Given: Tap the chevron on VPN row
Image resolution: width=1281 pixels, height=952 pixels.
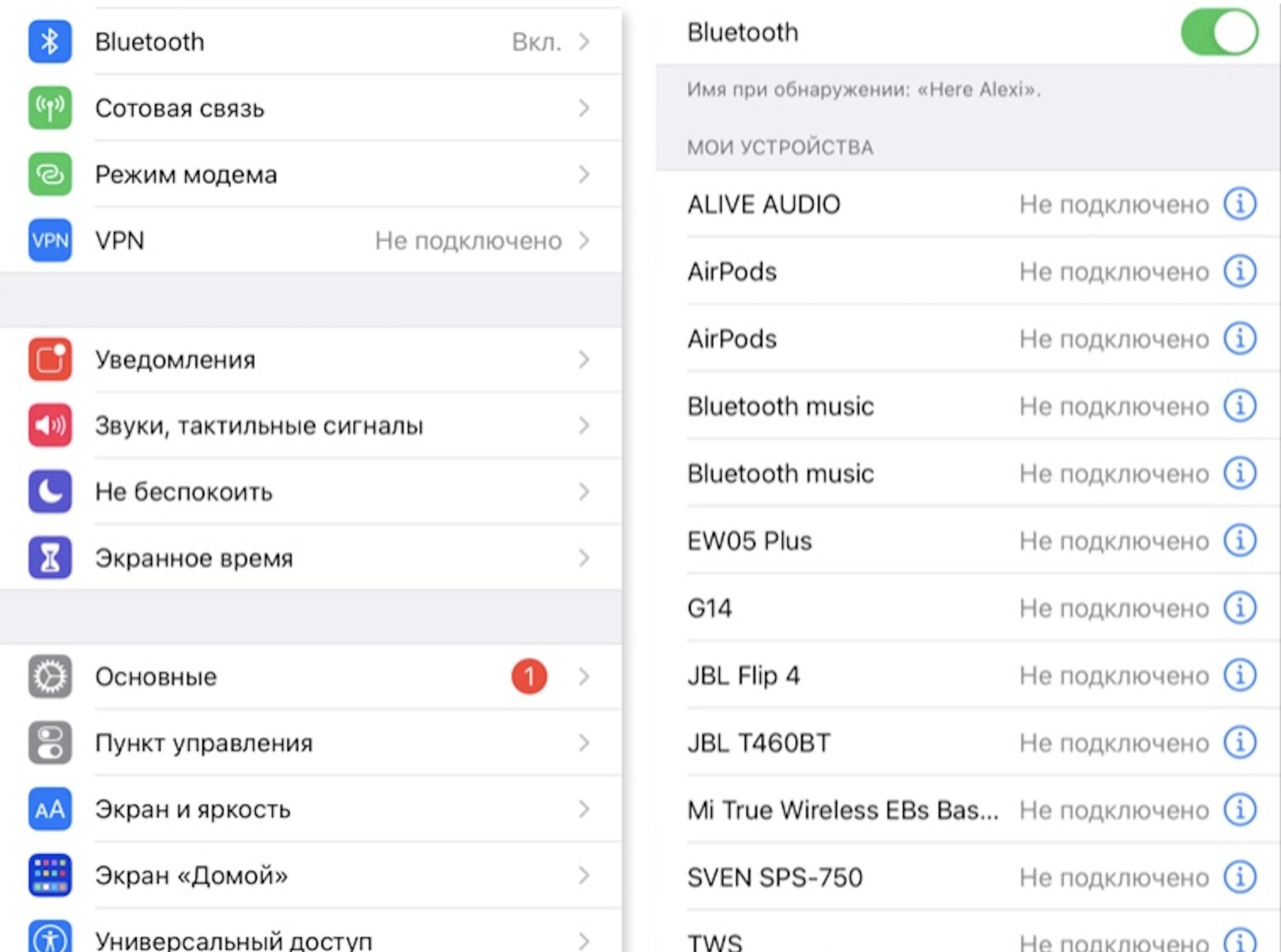Looking at the screenshot, I should [x=584, y=240].
